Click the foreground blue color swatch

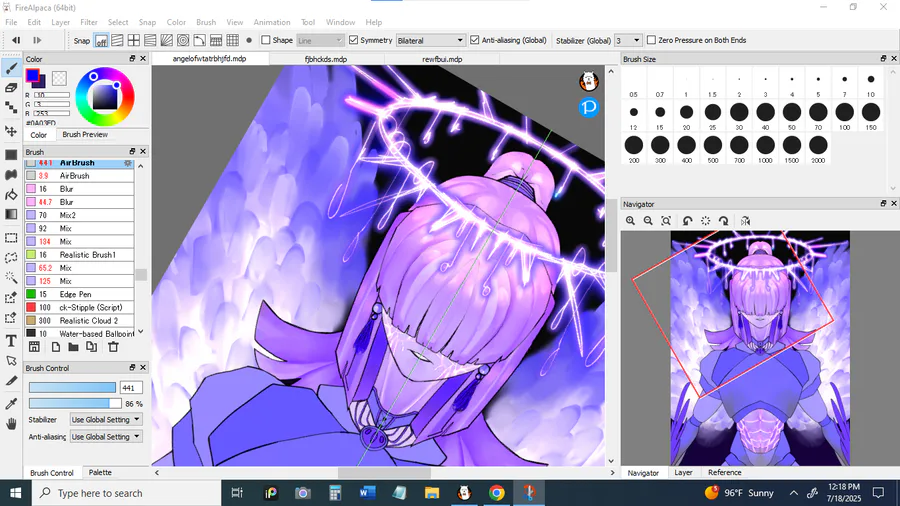coord(33,75)
